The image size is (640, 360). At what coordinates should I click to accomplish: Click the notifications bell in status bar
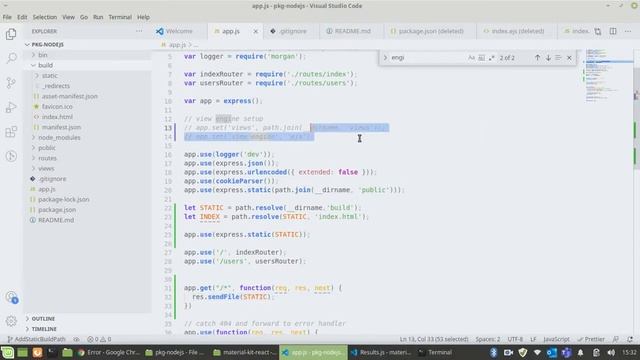pyautogui.click(x=630, y=339)
